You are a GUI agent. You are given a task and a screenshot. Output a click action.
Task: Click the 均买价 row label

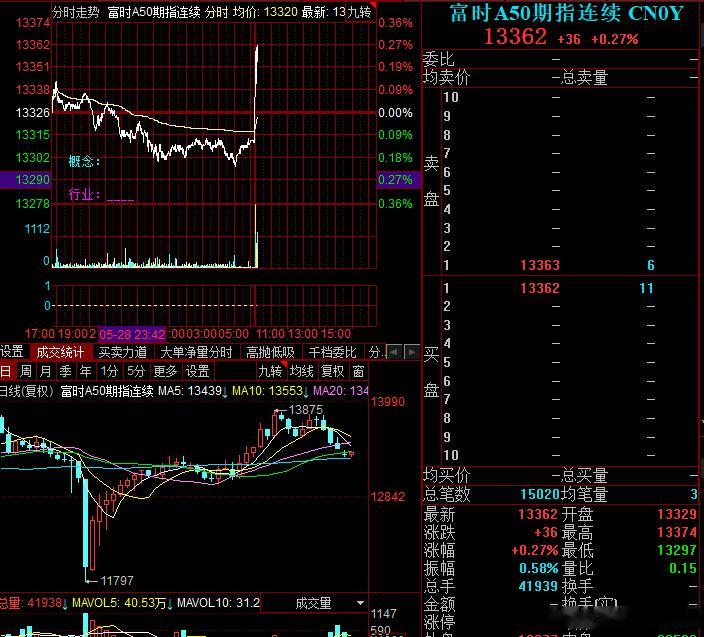click(446, 475)
